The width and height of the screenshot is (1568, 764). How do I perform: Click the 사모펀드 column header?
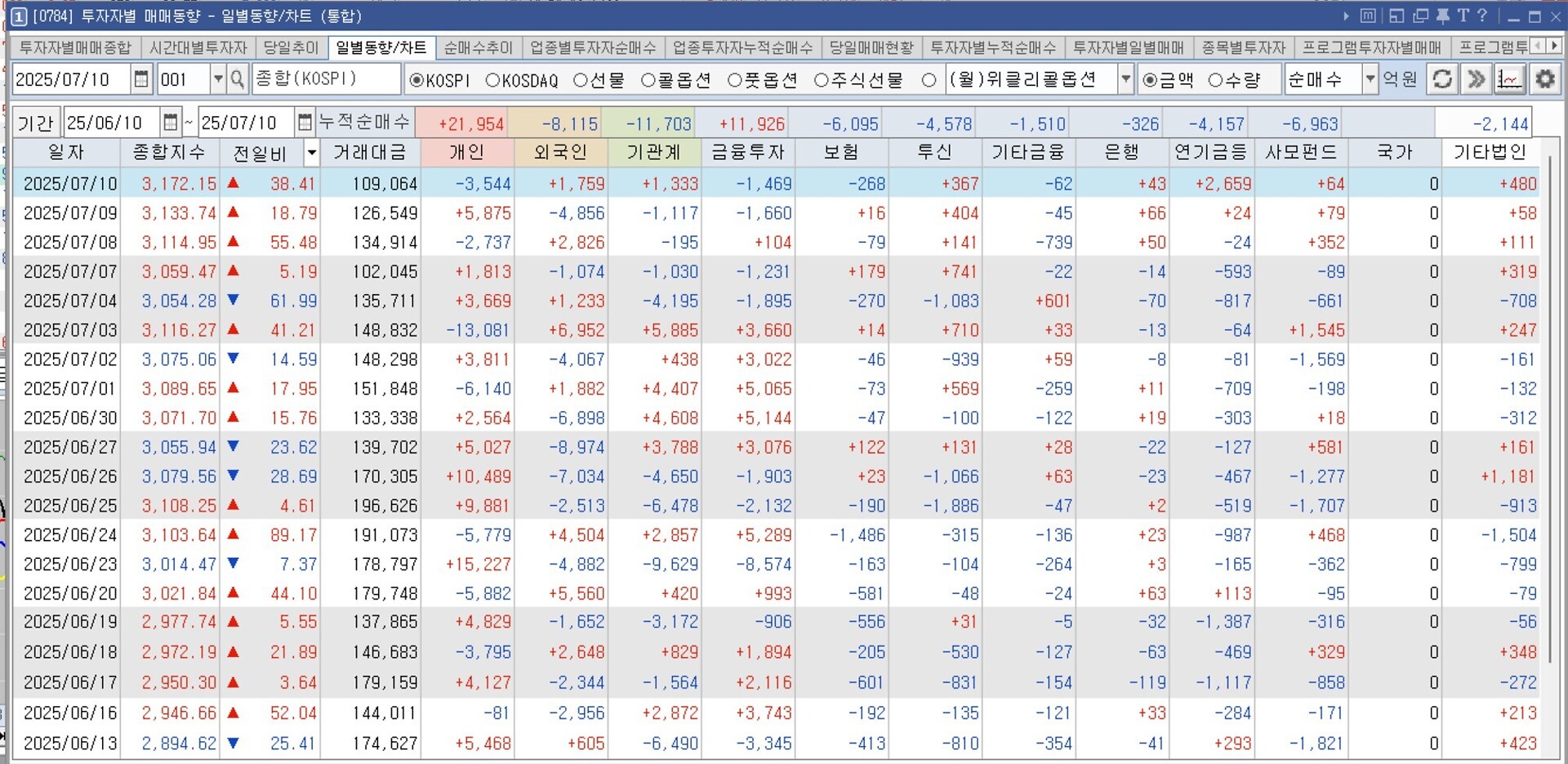1302,152
